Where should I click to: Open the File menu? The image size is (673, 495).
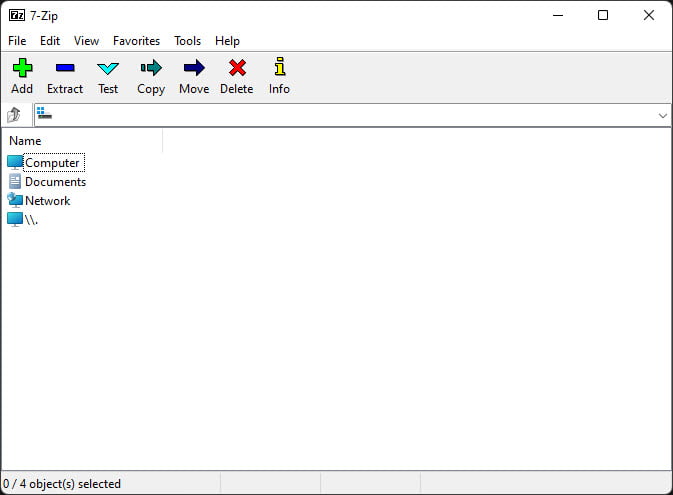click(x=17, y=41)
